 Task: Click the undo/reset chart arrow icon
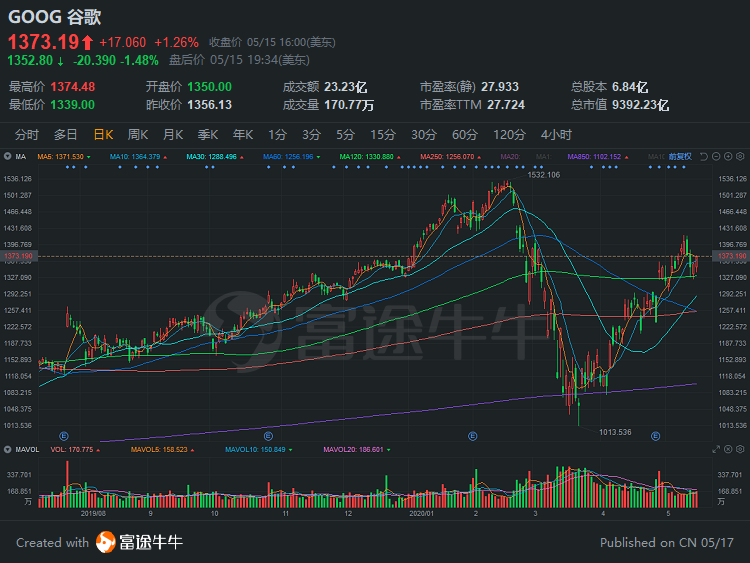point(703,157)
